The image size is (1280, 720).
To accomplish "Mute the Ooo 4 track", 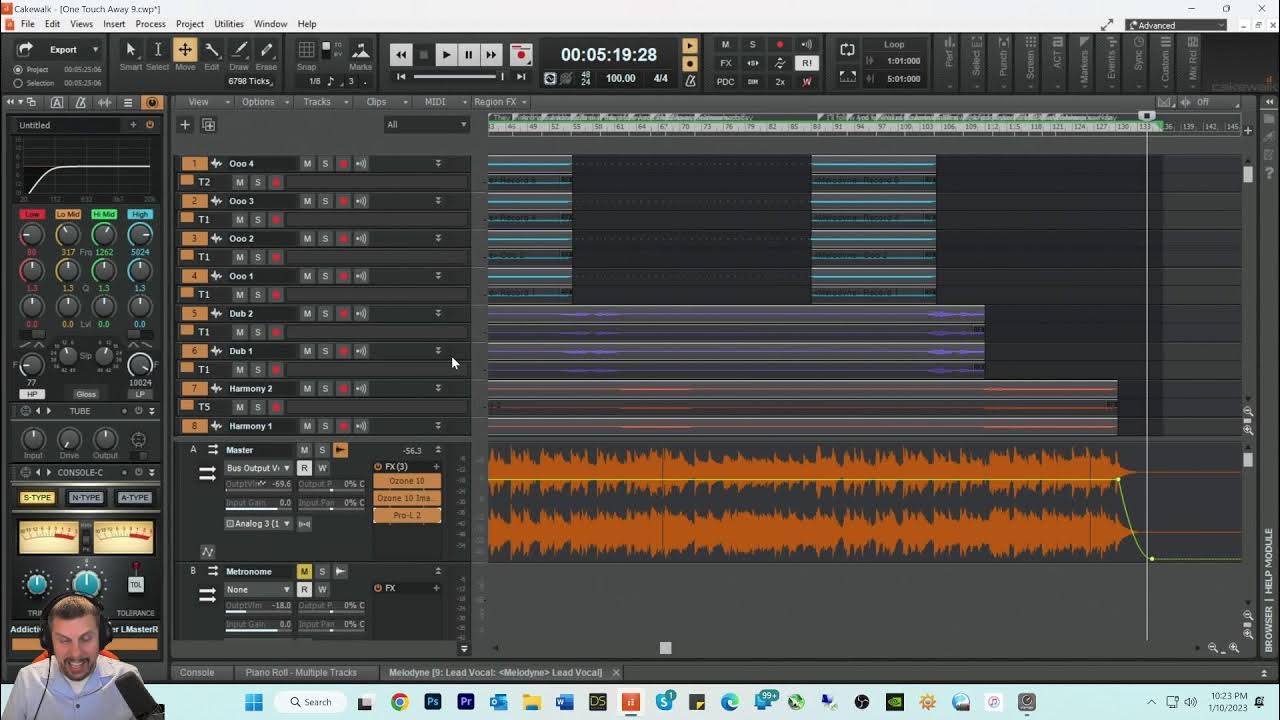I will tap(307, 163).
